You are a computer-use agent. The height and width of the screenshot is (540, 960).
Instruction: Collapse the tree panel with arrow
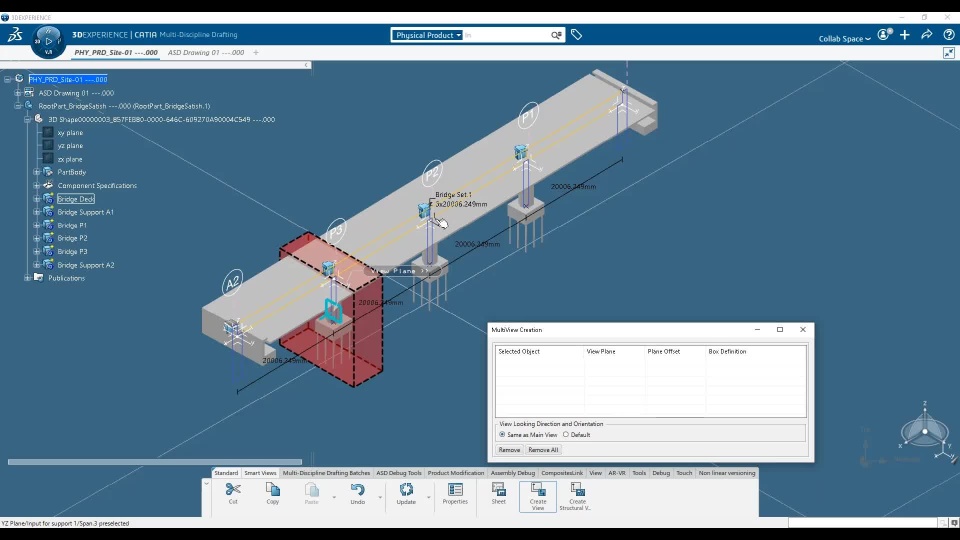pyautogui.click(x=306, y=65)
